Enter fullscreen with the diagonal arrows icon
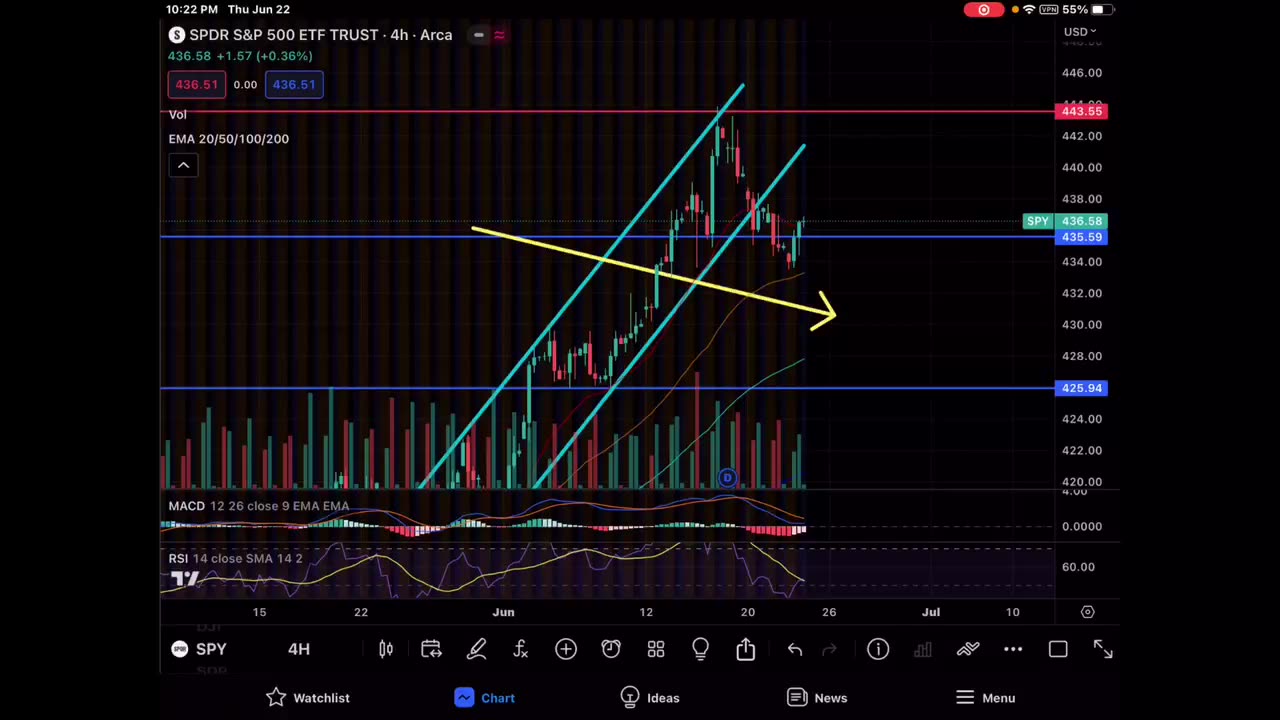 1103,650
